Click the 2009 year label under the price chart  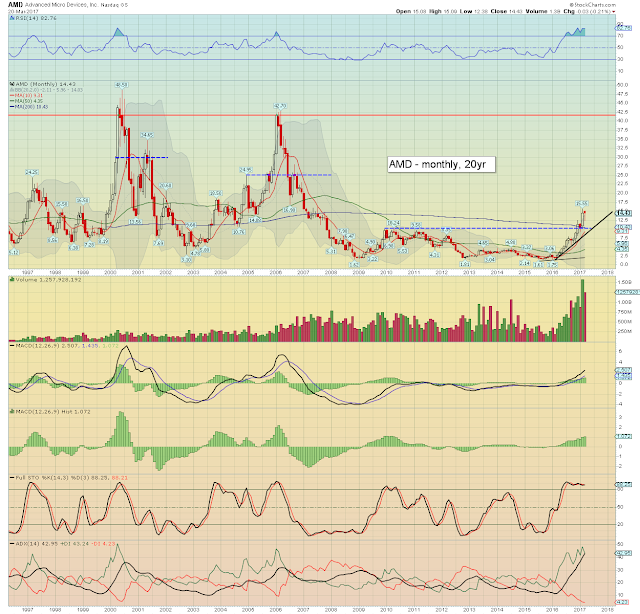pyautogui.click(x=358, y=272)
